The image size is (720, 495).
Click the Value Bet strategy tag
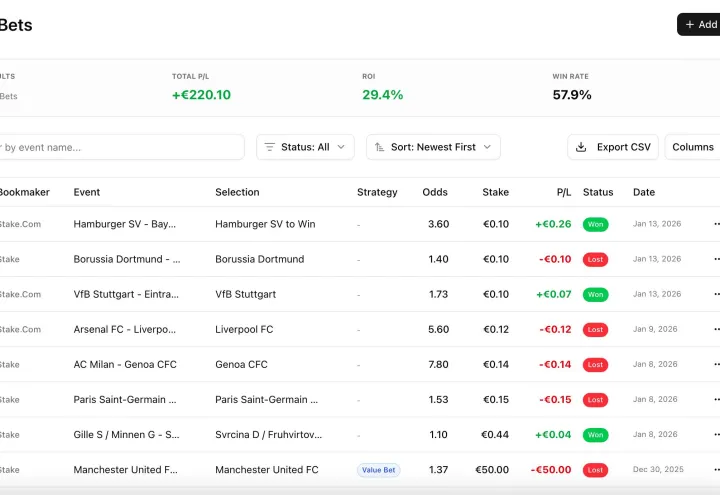coord(378,470)
